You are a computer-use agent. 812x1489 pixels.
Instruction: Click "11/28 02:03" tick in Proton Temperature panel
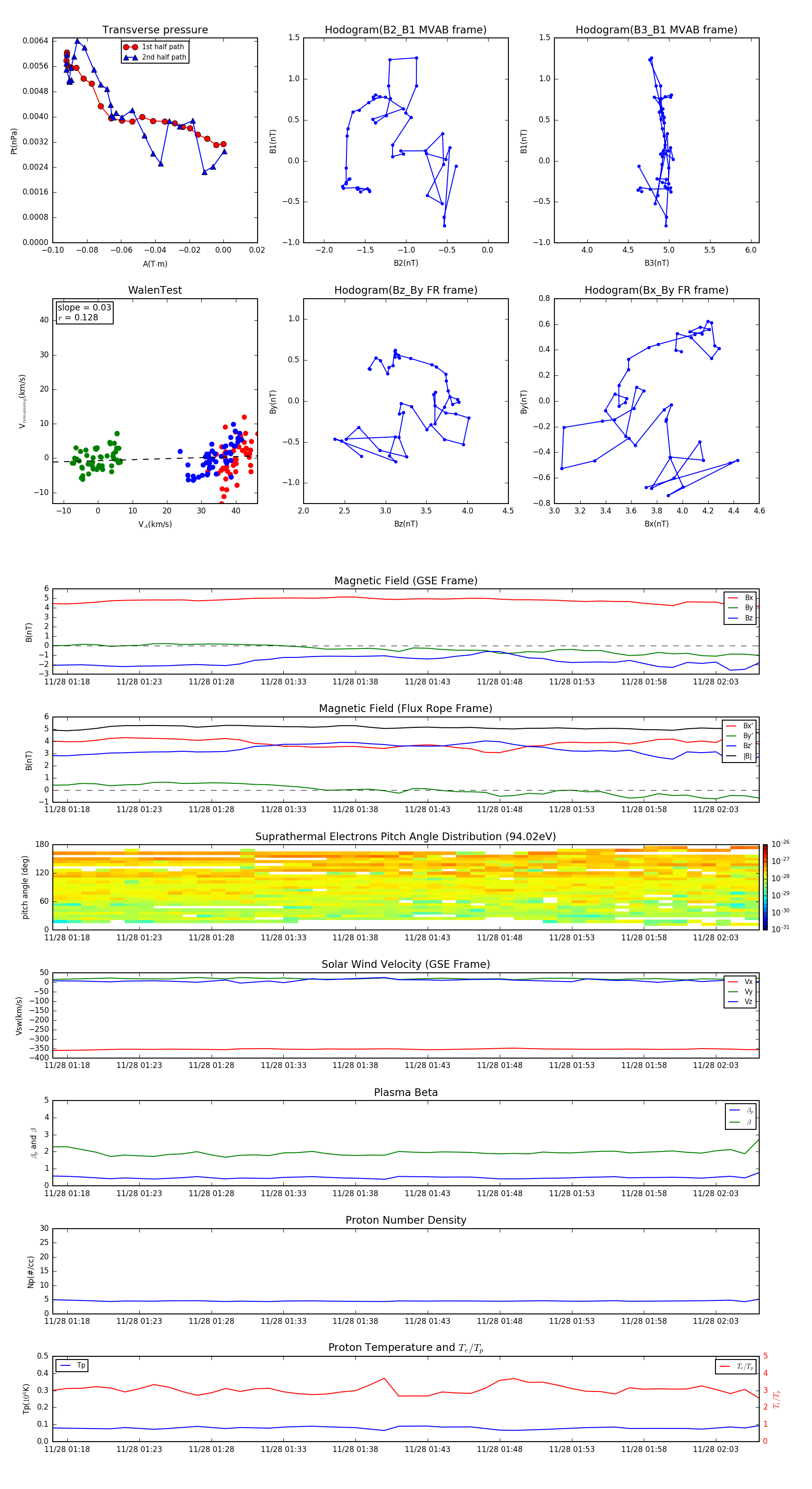(715, 1449)
